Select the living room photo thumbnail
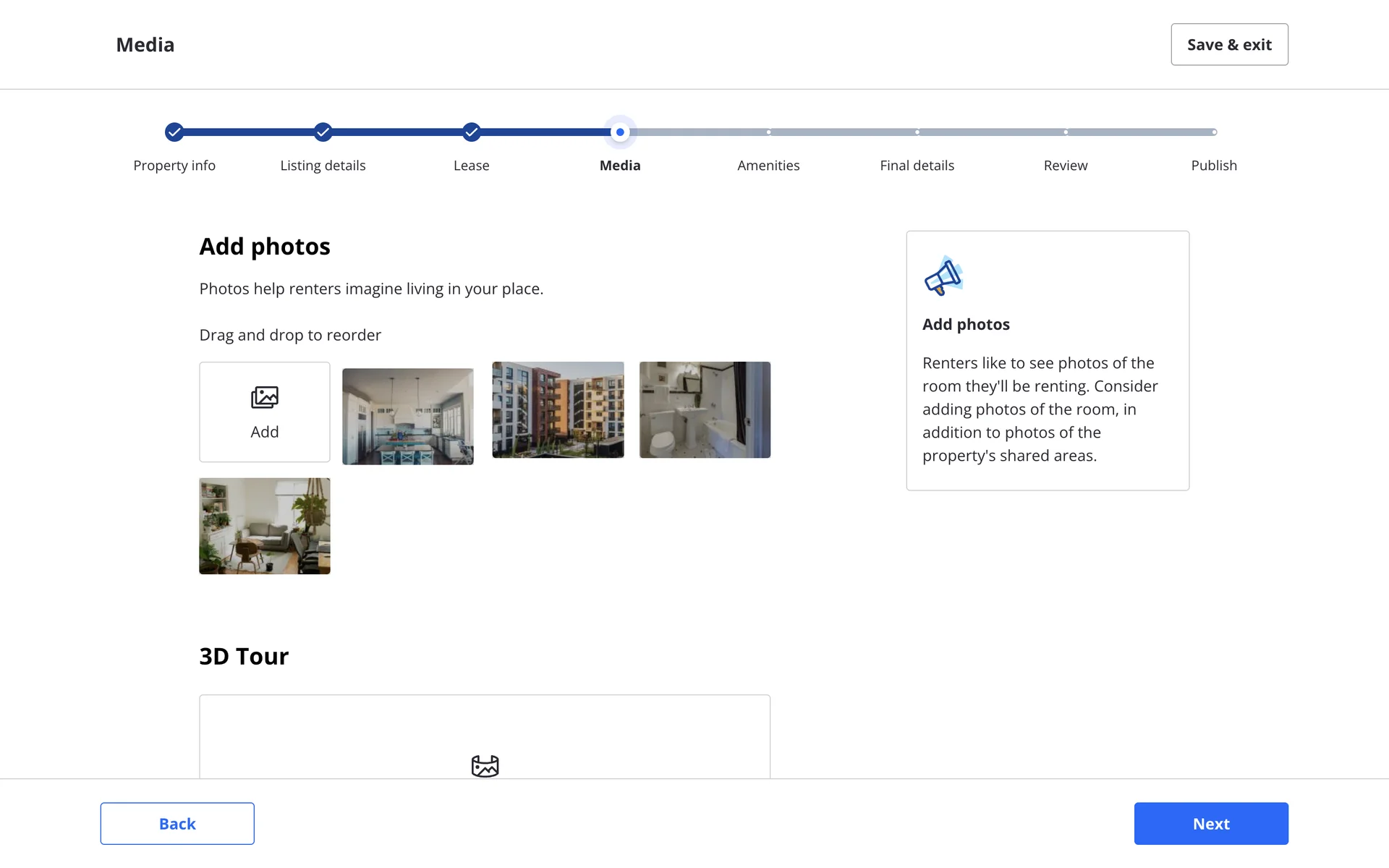 click(265, 526)
